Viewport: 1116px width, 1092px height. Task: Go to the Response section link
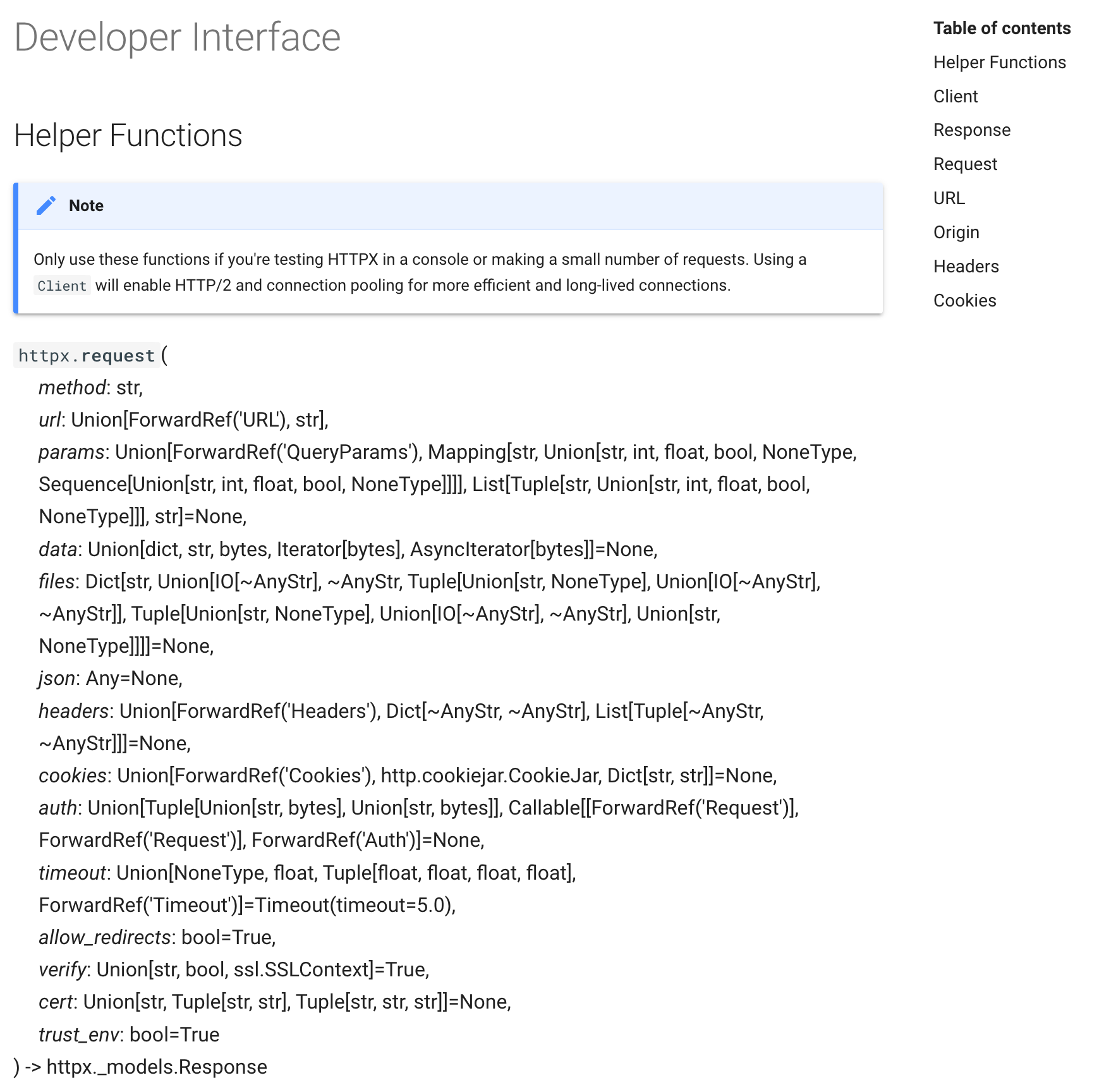click(972, 130)
